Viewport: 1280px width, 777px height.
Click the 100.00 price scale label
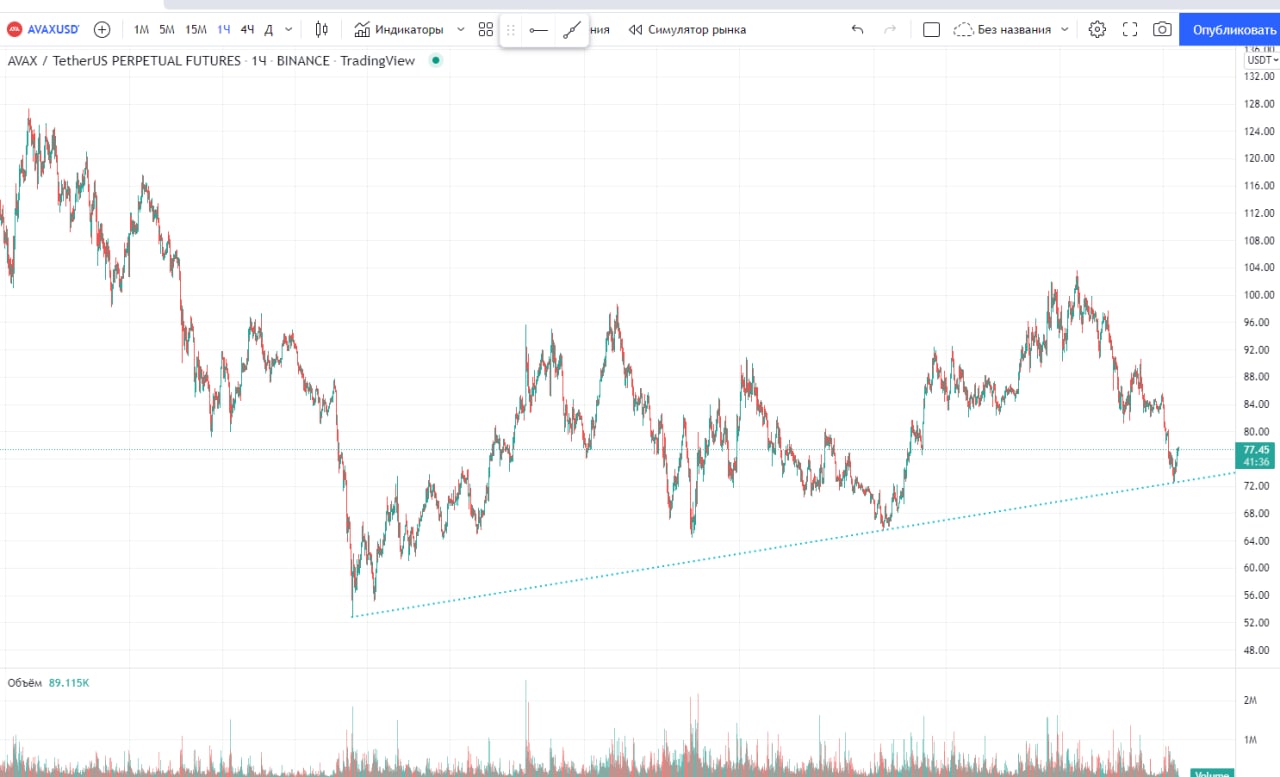click(x=1259, y=295)
